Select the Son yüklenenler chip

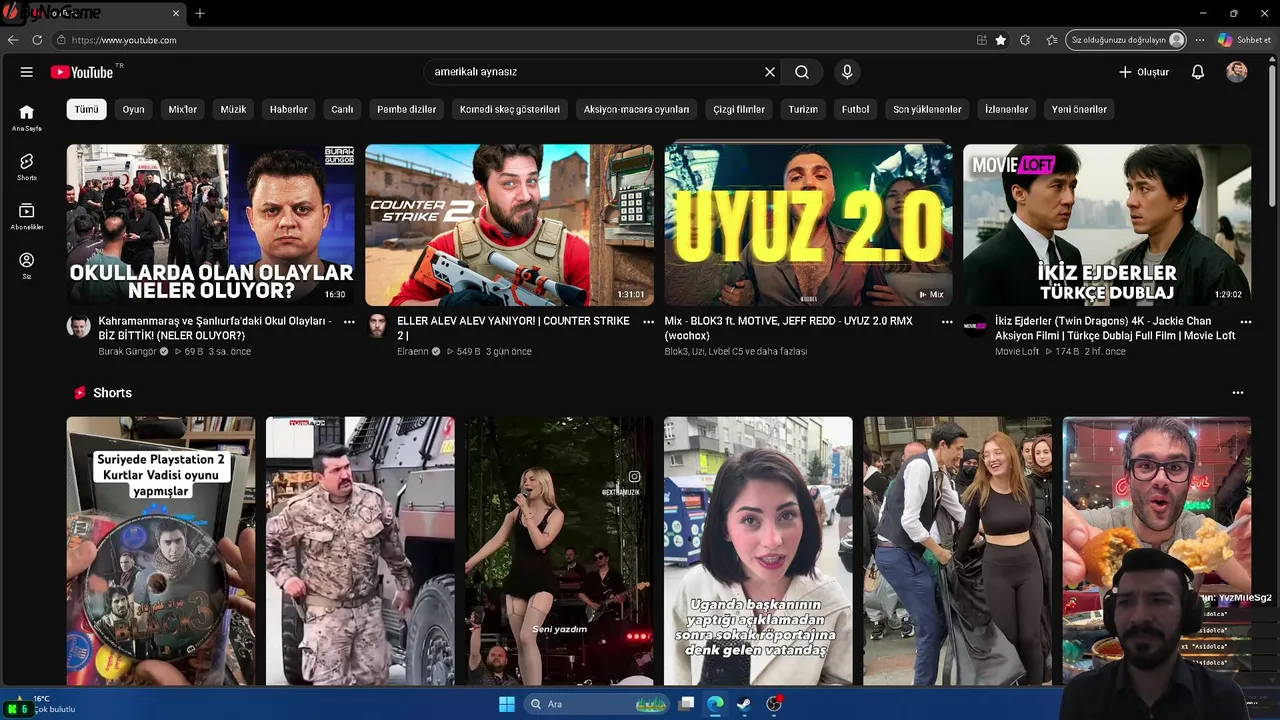pyautogui.click(x=927, y=109)
